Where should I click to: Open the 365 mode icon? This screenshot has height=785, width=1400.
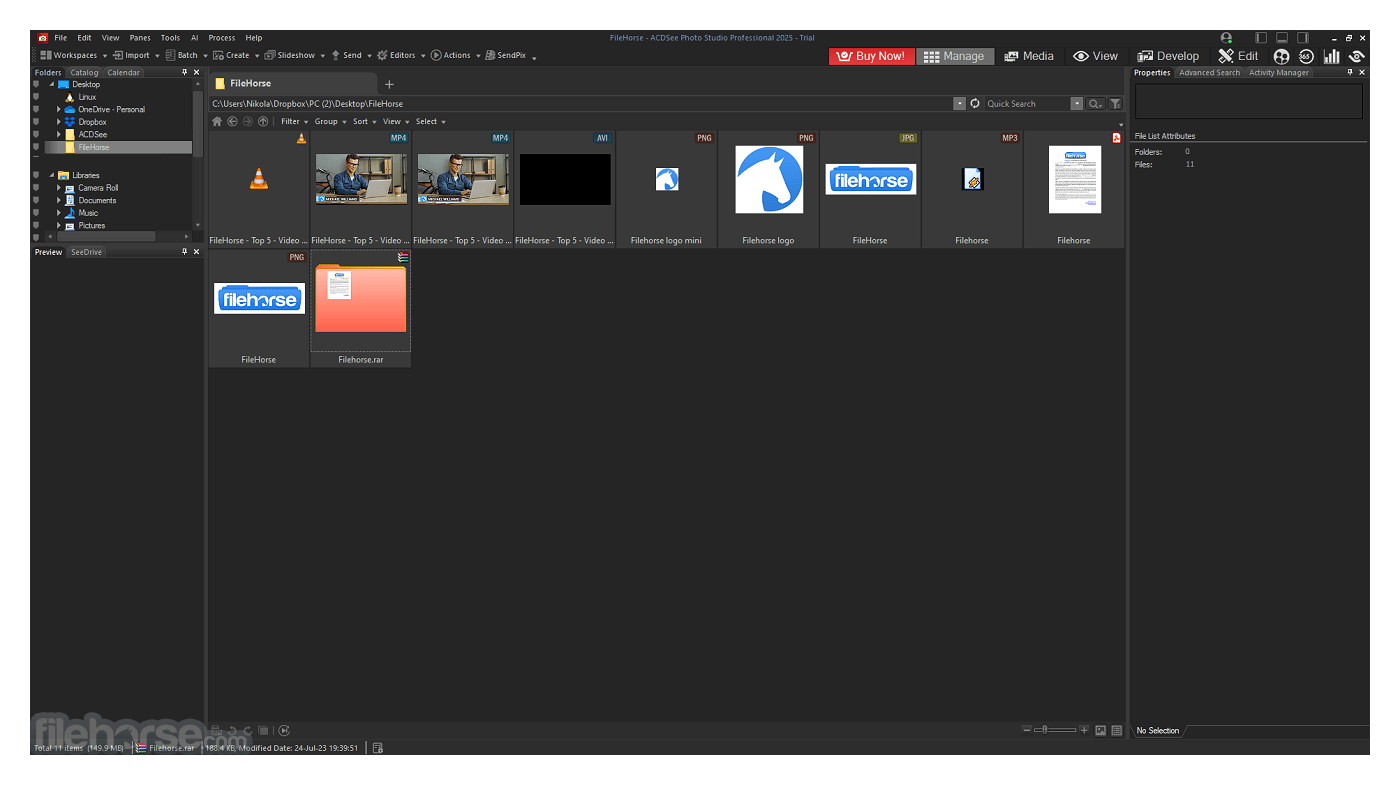click(x=1306, y=57)
